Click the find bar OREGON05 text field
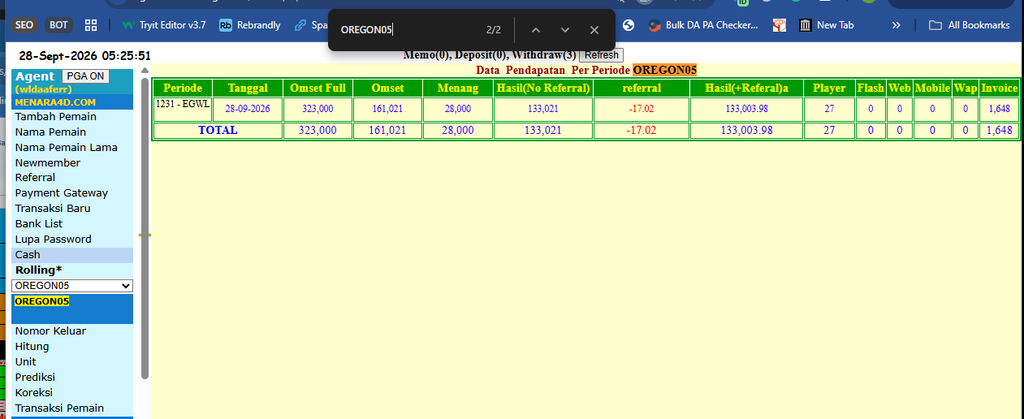1024x419 pixels. (x=408, y=30)
